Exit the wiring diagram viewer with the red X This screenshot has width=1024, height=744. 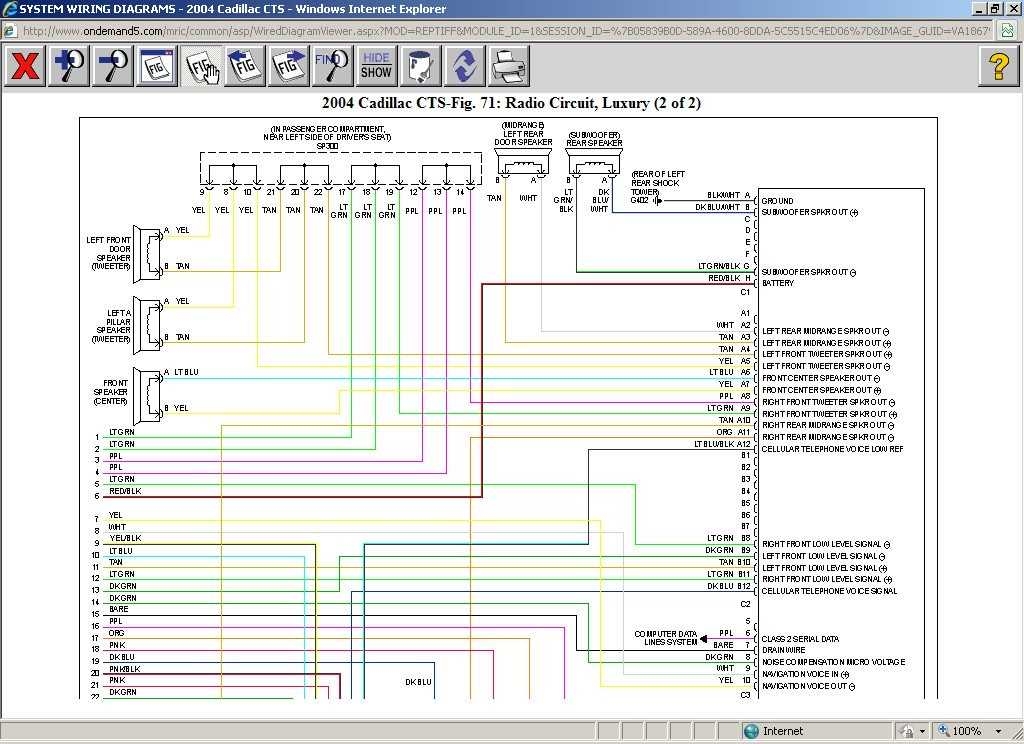coord(24,66)
